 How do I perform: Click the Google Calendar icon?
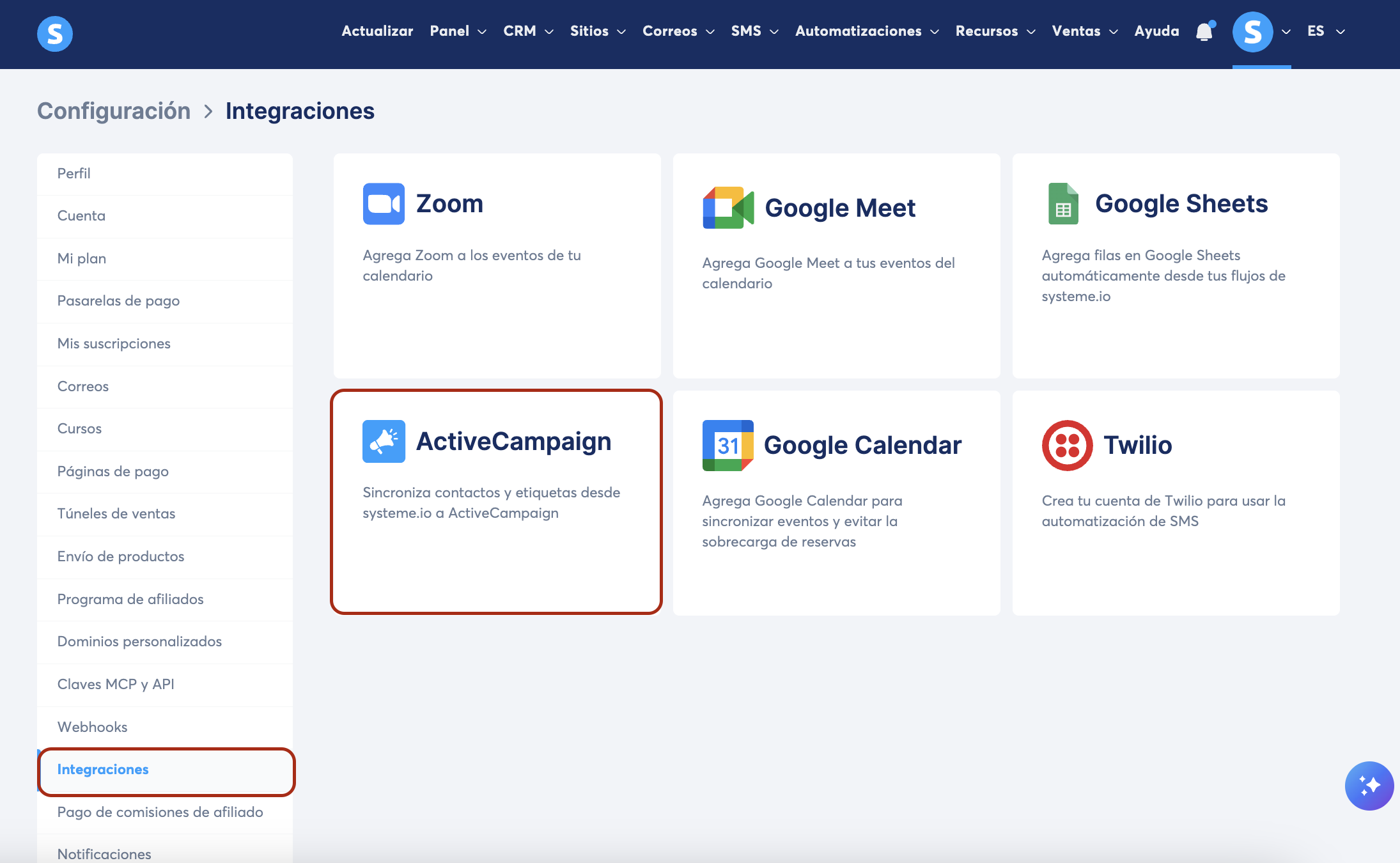[727, 446]
